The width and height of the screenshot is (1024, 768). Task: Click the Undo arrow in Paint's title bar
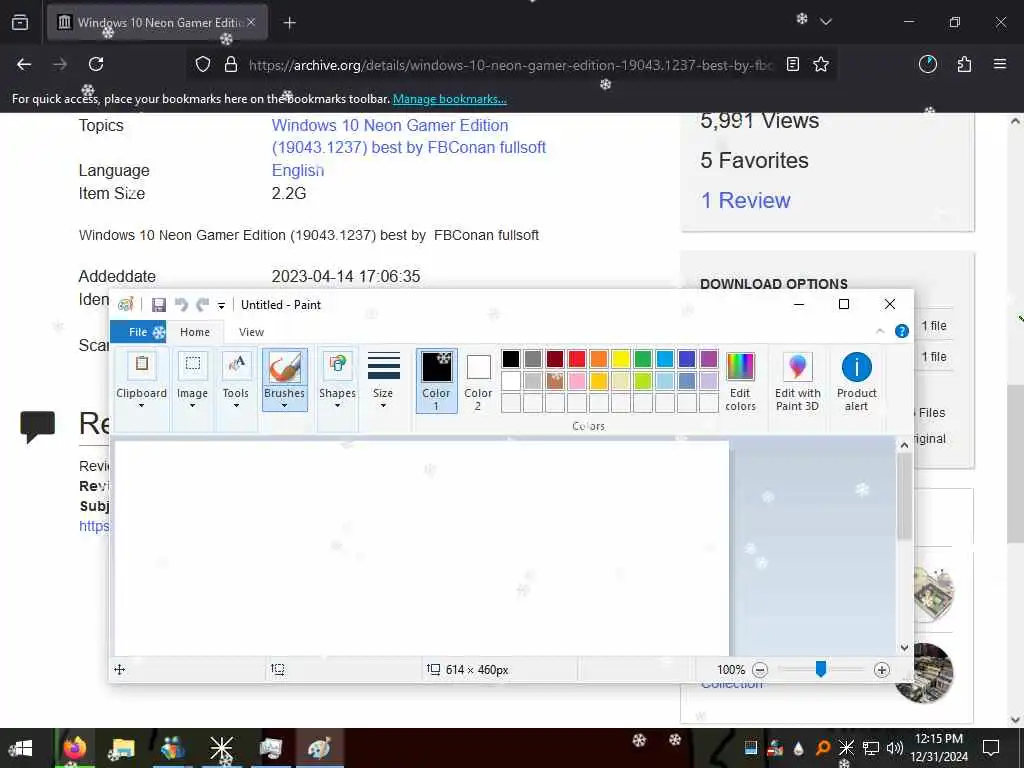[x=181, y=305]
